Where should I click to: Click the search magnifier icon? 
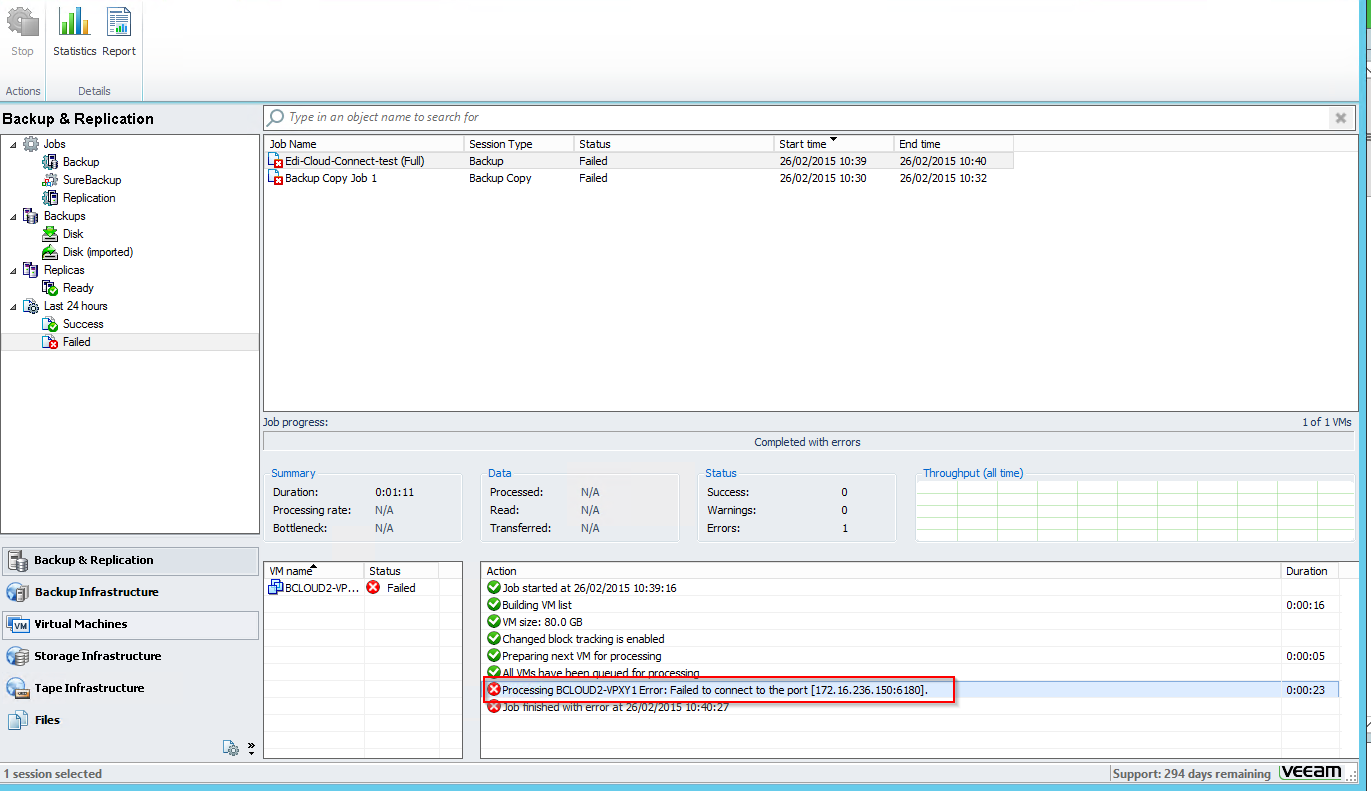(x=276, y=117)
